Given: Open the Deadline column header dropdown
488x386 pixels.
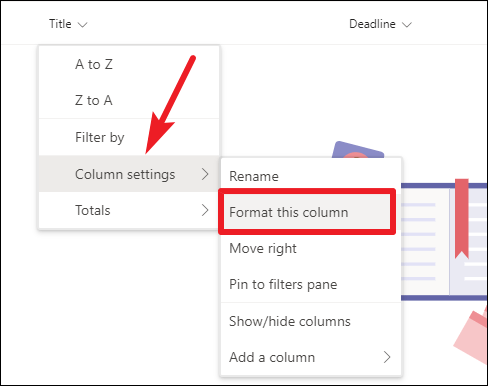Looking at the screenshot, I should click(380, 24).
